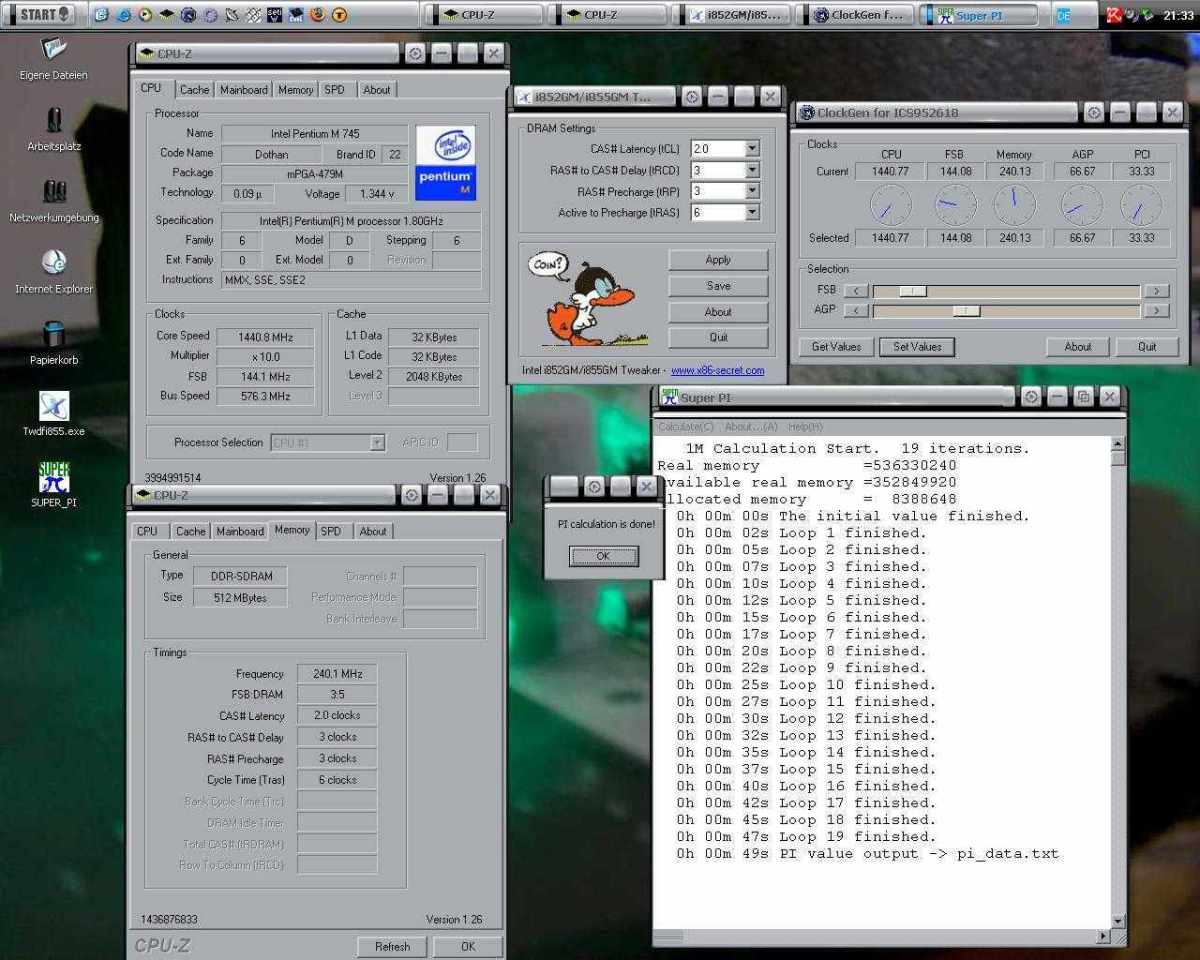This screenshot has height=960, width=1200.
Task: Click Super PI vertical scrollbar down arrow
Action: (1118, 921)
